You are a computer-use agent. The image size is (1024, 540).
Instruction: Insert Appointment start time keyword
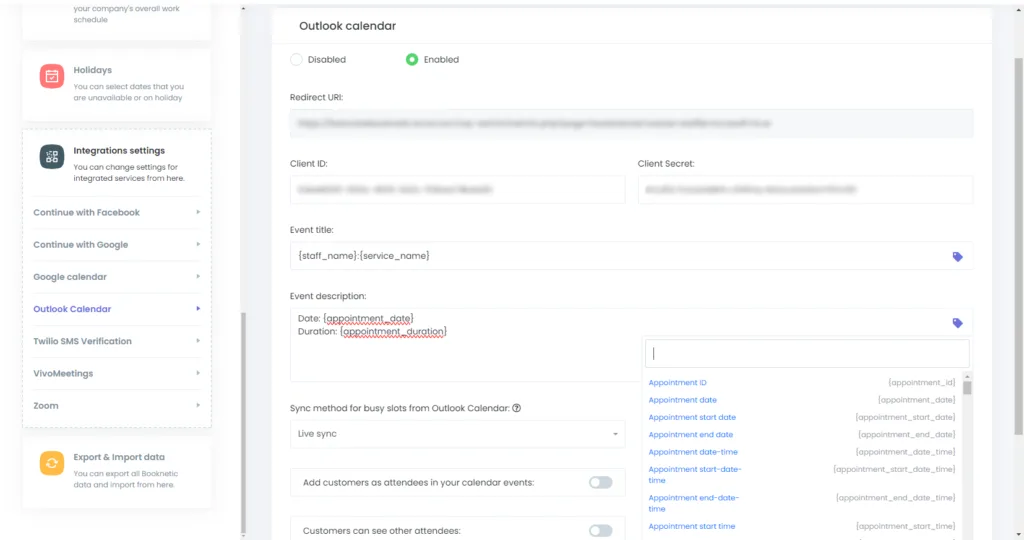(692, 526)
